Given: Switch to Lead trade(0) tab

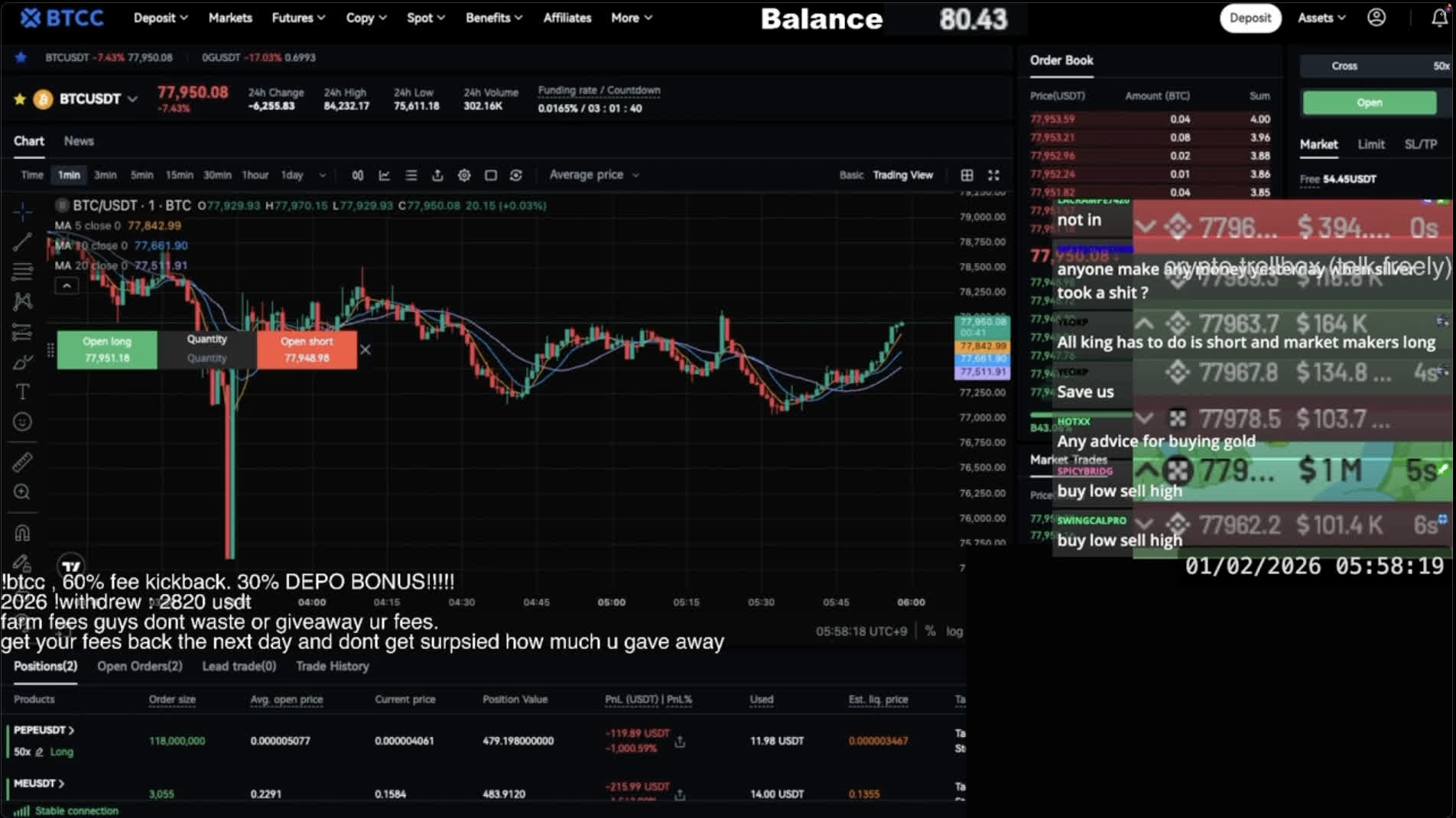Looking at the screenshot, I should (239, 667).
